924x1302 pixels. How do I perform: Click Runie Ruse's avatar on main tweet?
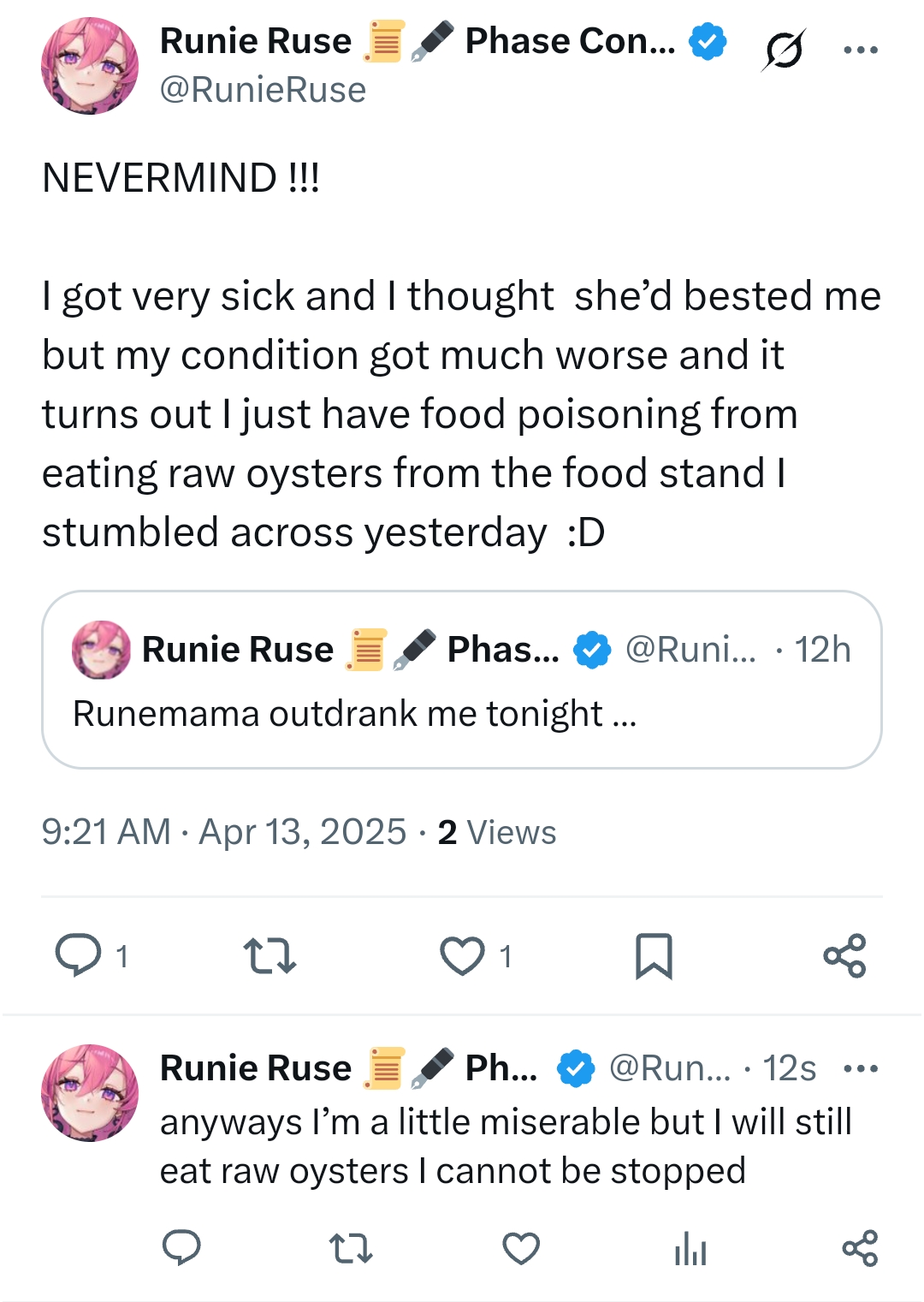[x=90, y=66]
